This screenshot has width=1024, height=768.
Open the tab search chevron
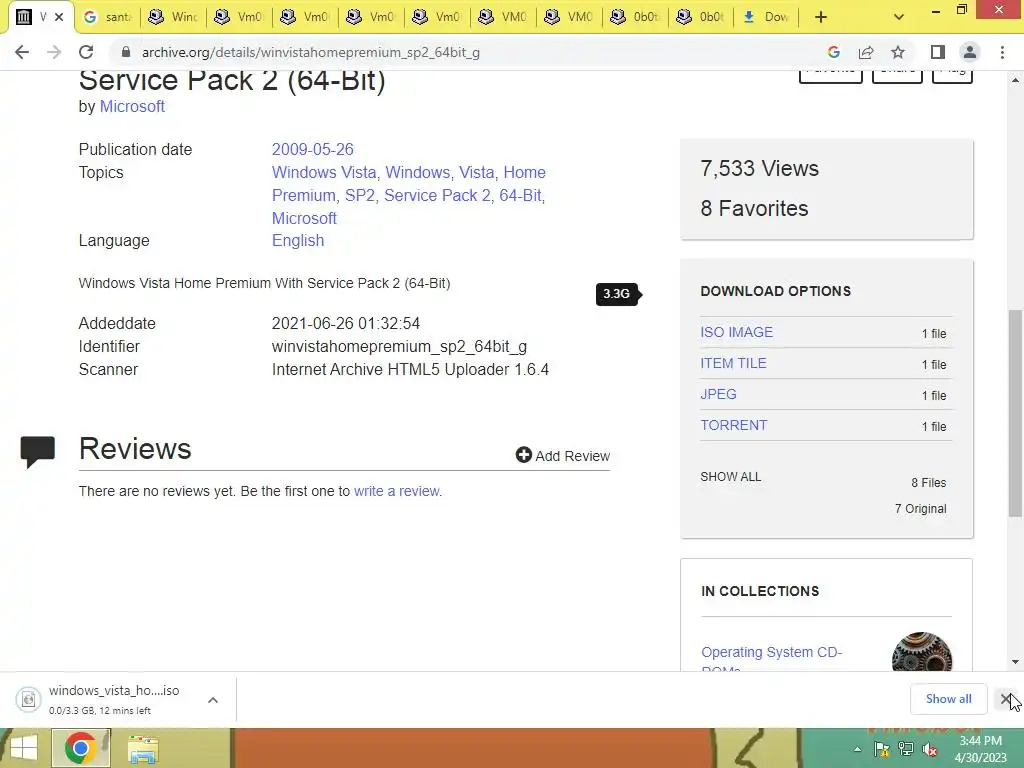click(899, 17)
